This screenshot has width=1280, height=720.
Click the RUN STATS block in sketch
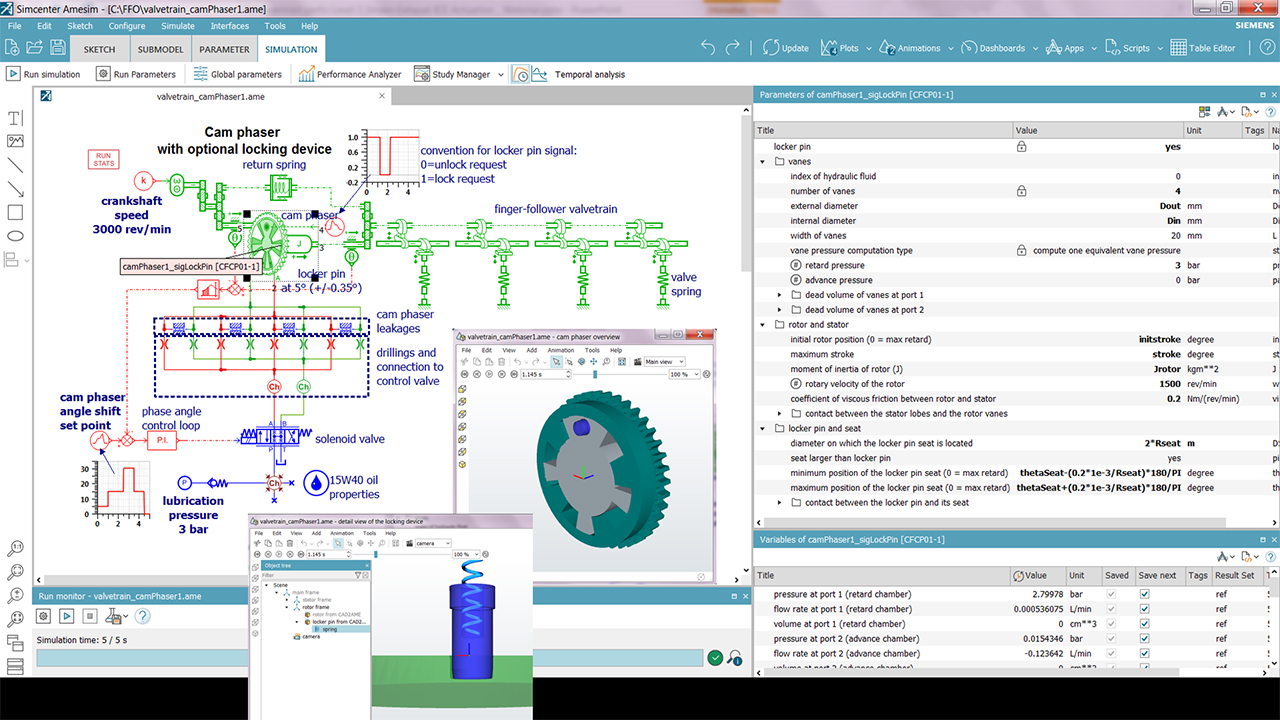pos(103,158)
